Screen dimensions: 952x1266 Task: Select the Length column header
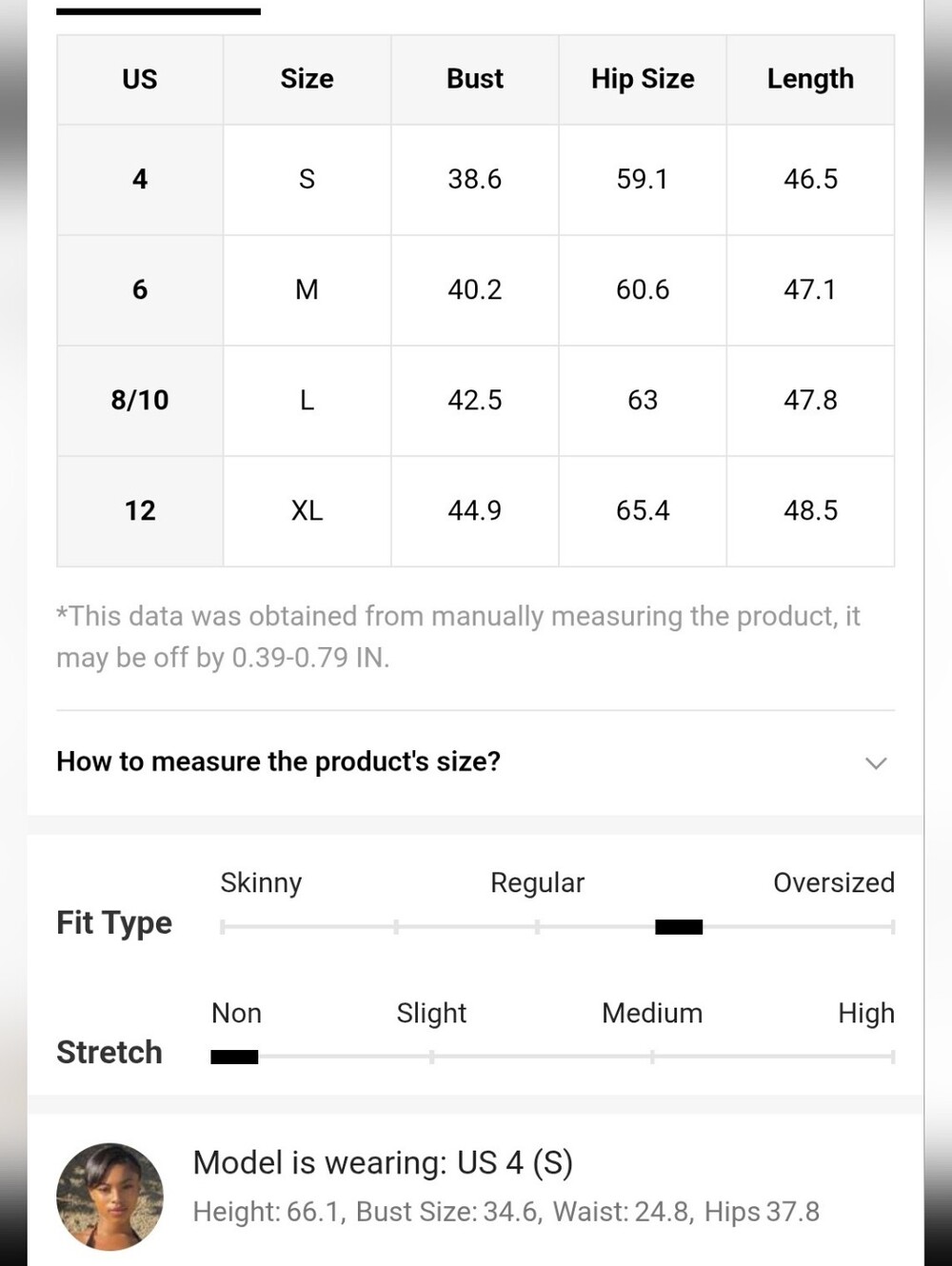810,79
